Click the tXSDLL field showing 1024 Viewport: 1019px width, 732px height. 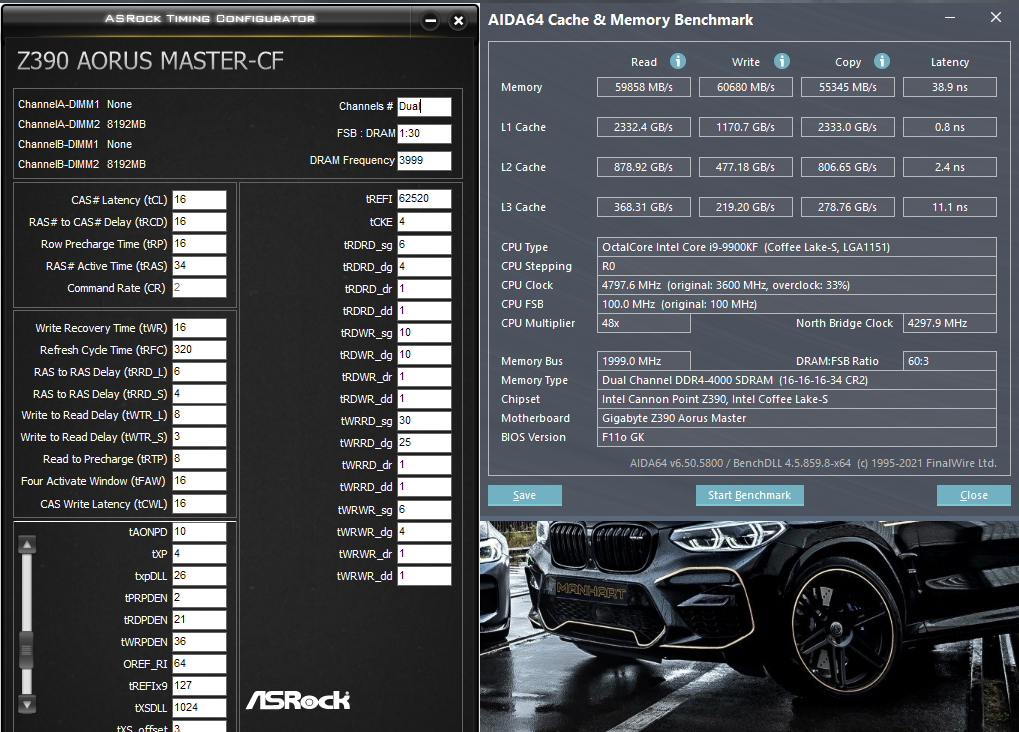coord(200,708)
